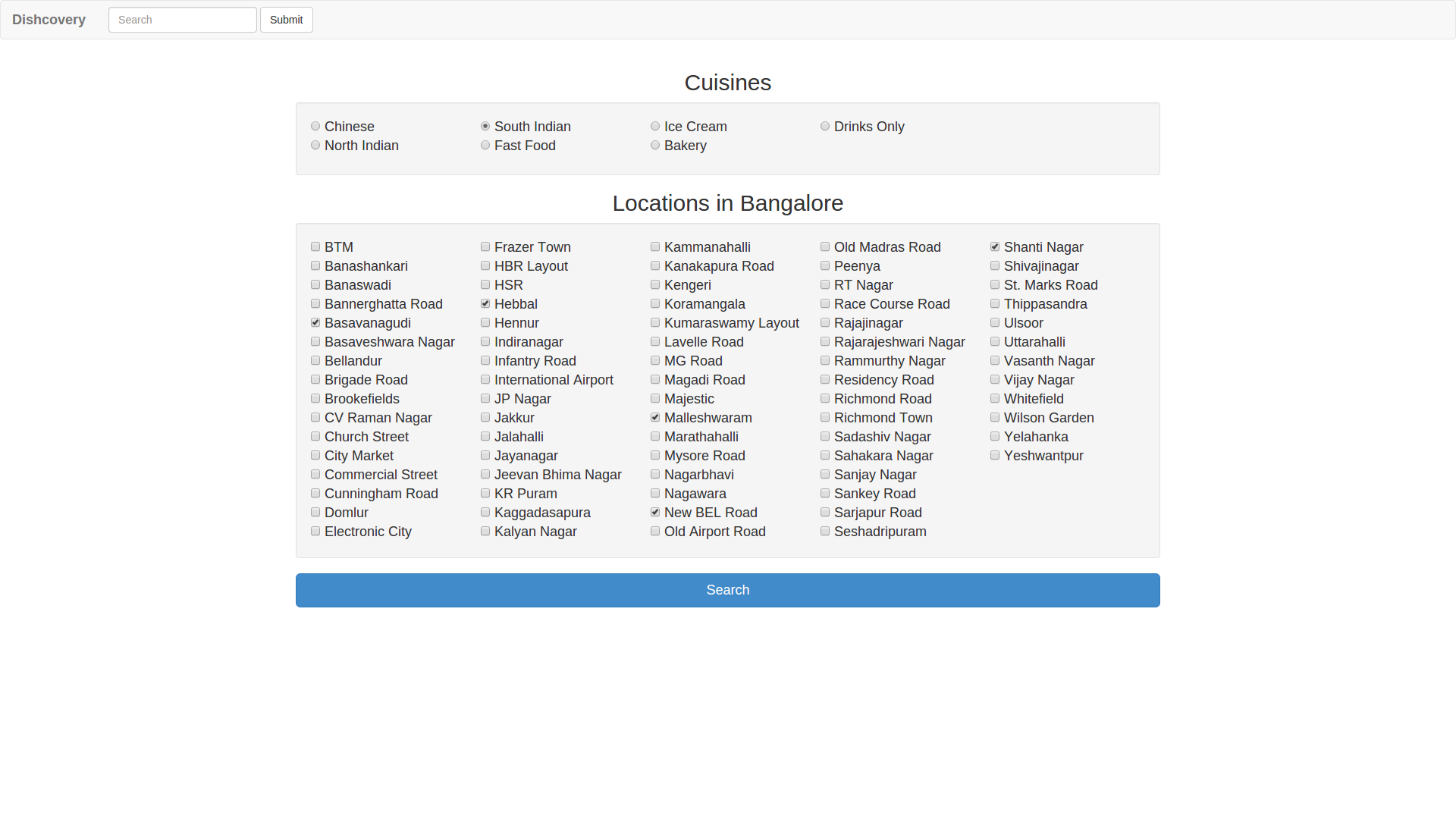Choose Fast Food cuisine option

click(x=485, y=146)
